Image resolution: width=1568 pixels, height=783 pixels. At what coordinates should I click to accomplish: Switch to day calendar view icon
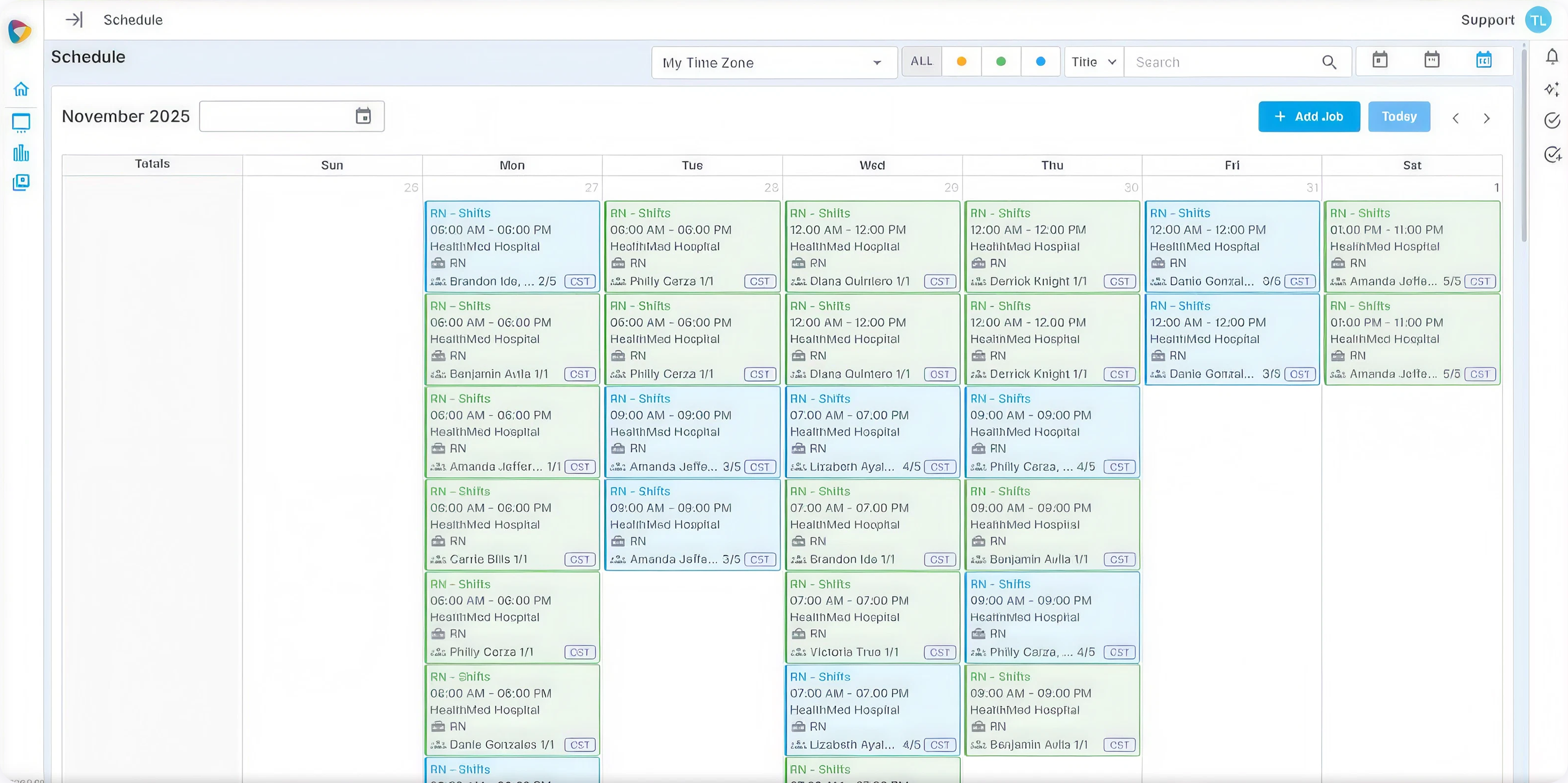pyautogui.click(x=1380, y=60)
